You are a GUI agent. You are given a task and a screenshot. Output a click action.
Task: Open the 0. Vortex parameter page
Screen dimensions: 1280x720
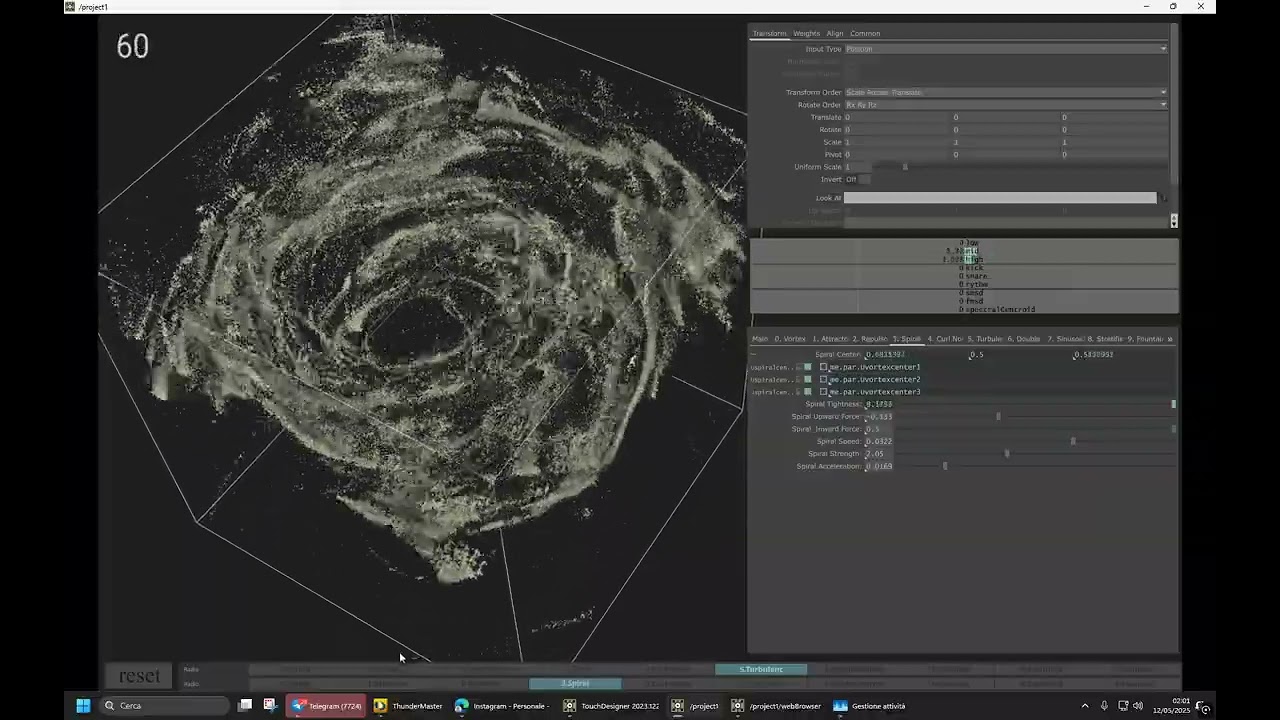790,339
